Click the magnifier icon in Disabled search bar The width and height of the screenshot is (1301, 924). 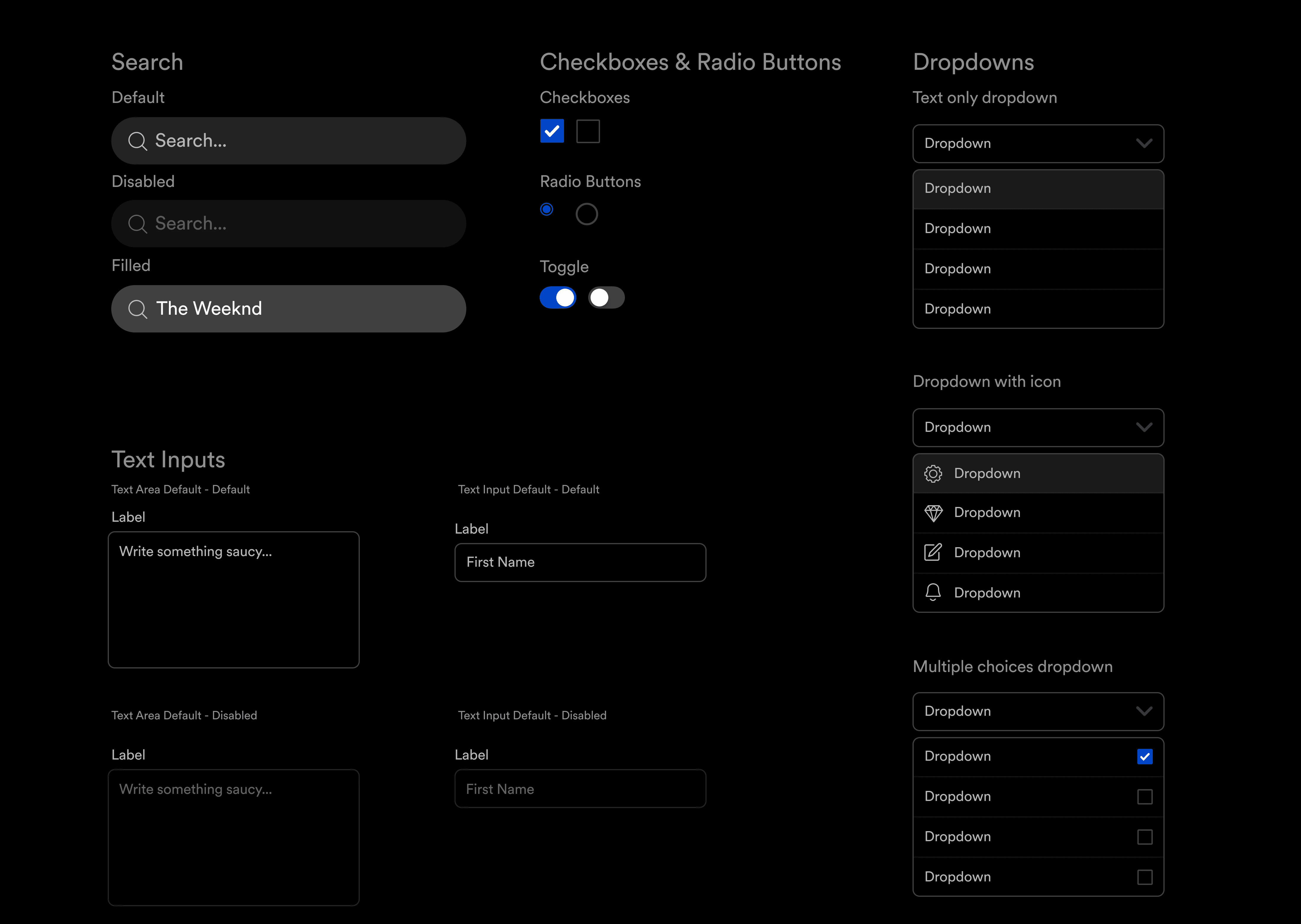coord(137,224)
